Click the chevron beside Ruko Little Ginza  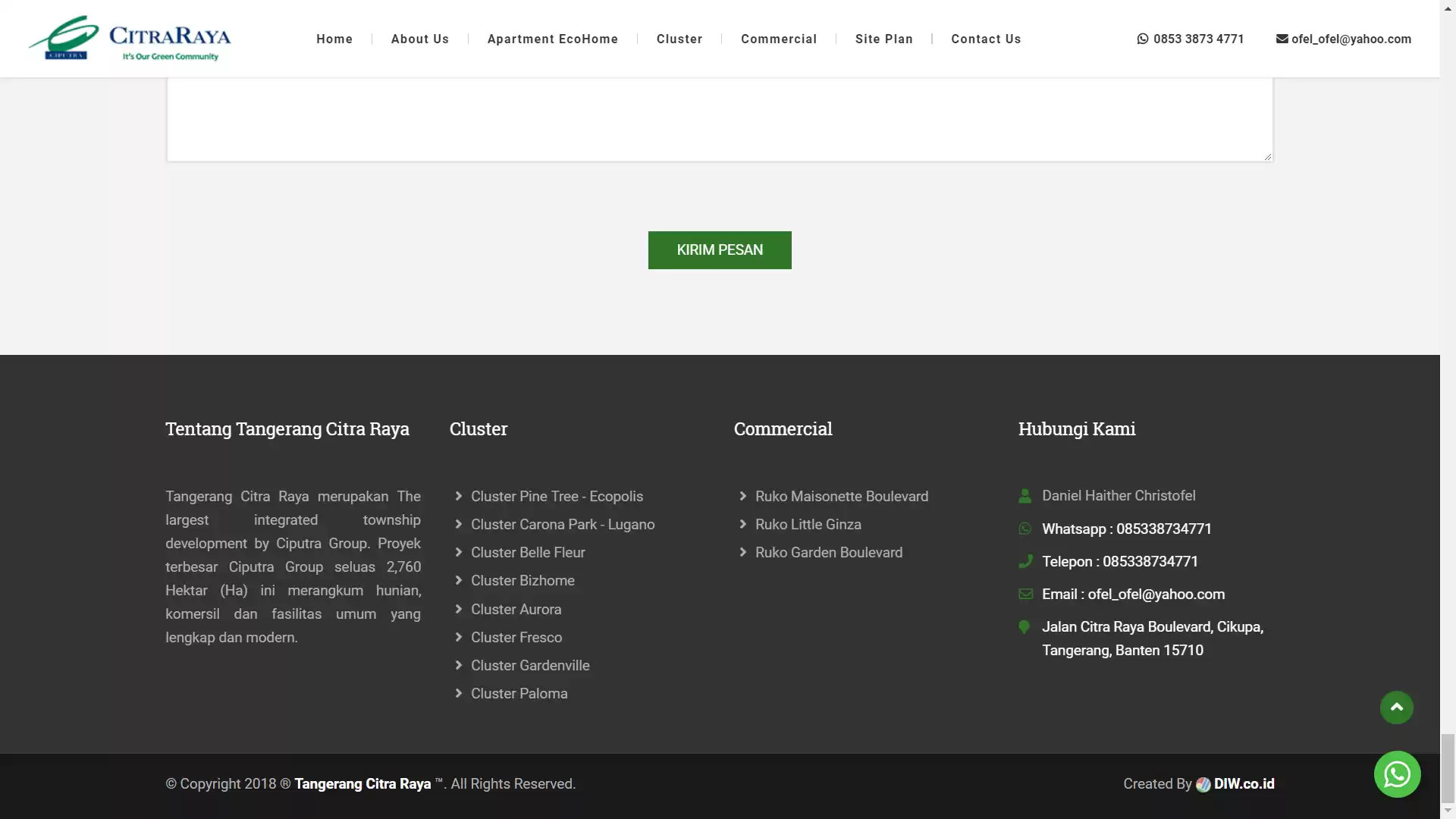743,524
